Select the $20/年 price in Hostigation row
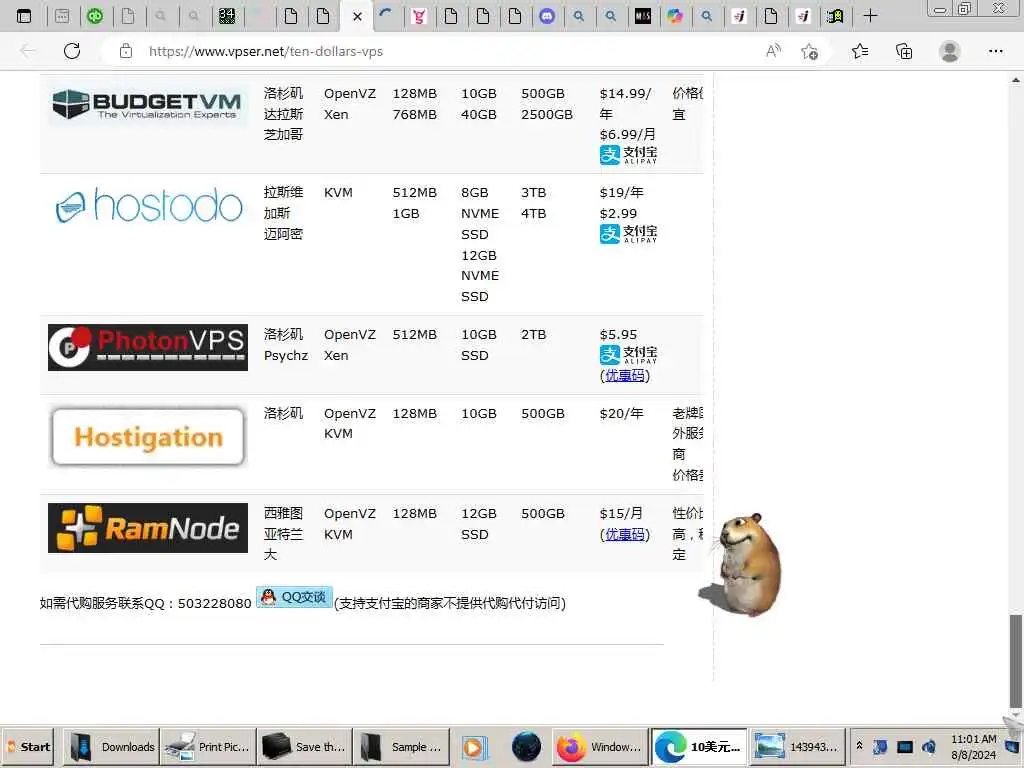The image size is (1024, 768). 621,413
